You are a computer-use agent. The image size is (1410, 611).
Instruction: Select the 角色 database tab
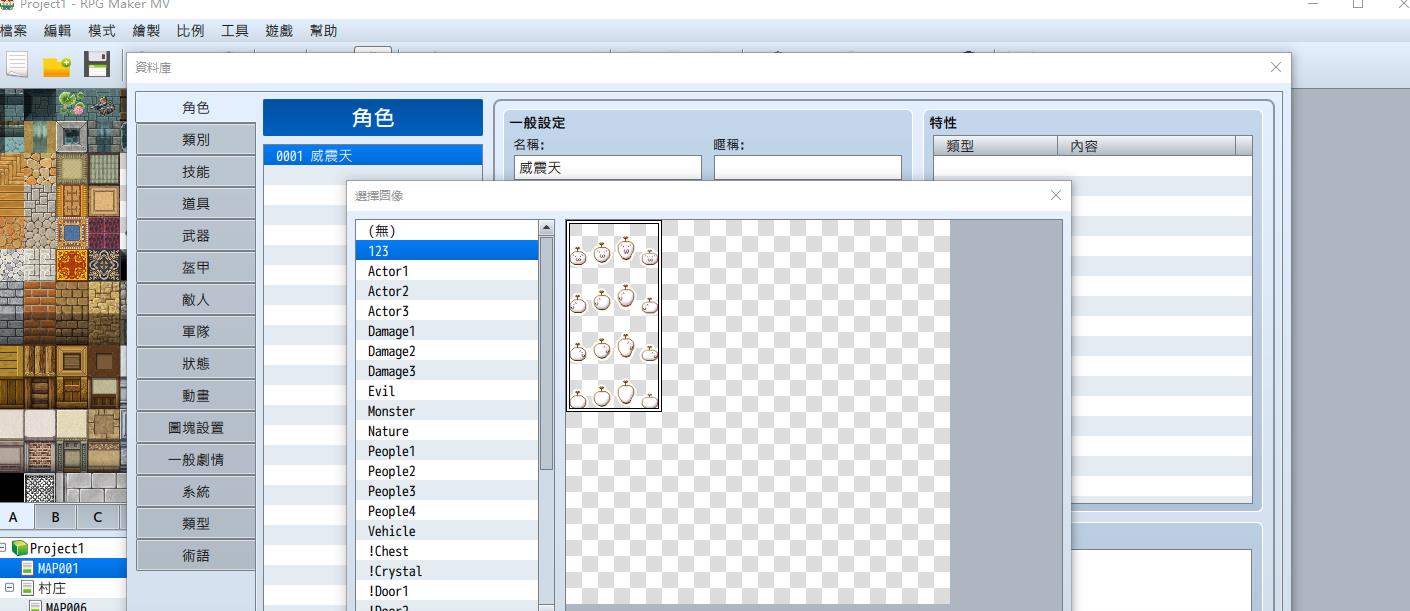tap(196, 107)
